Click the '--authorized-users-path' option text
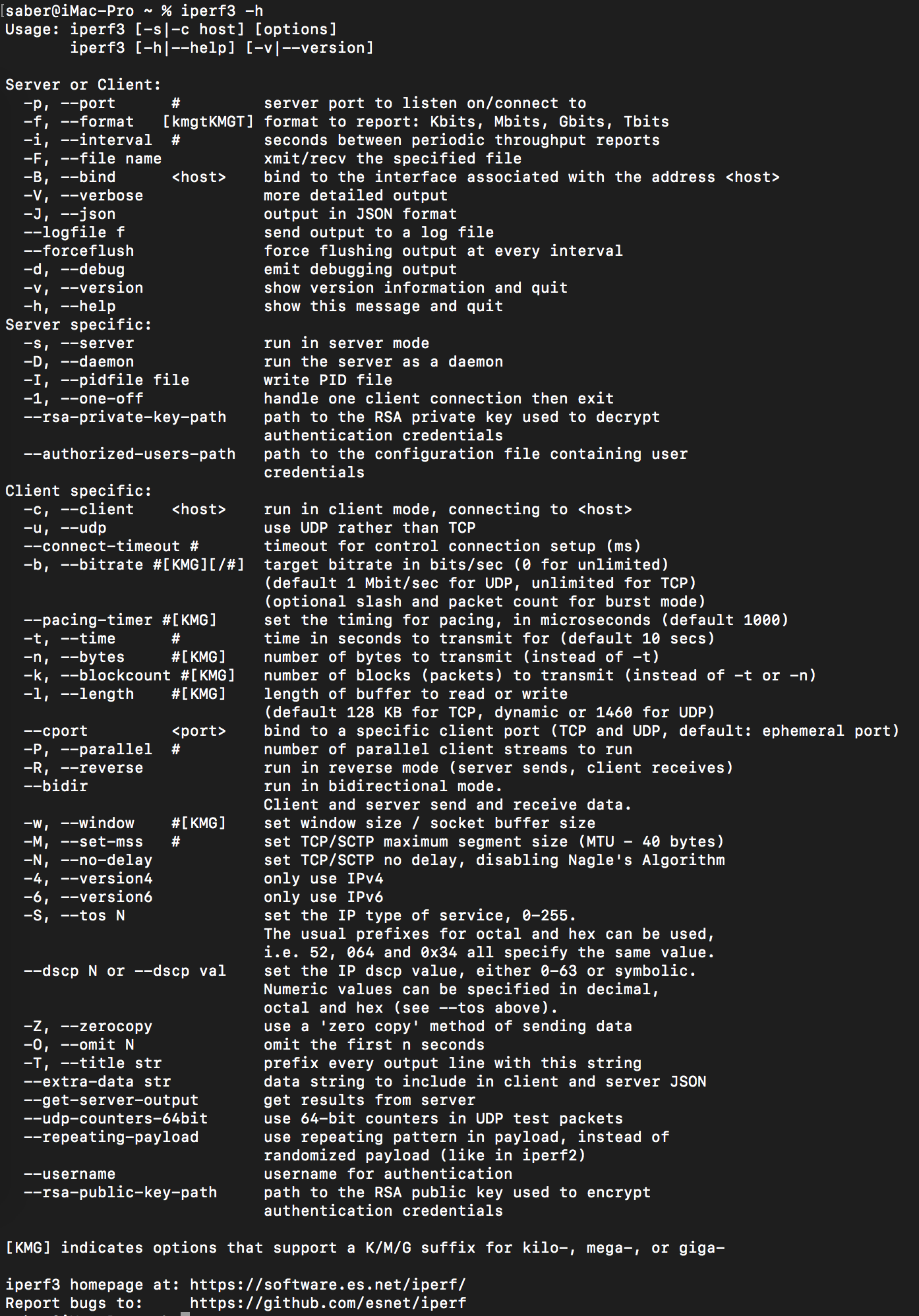The width and height of the screenshot is (919, 1316). point(129,454)
